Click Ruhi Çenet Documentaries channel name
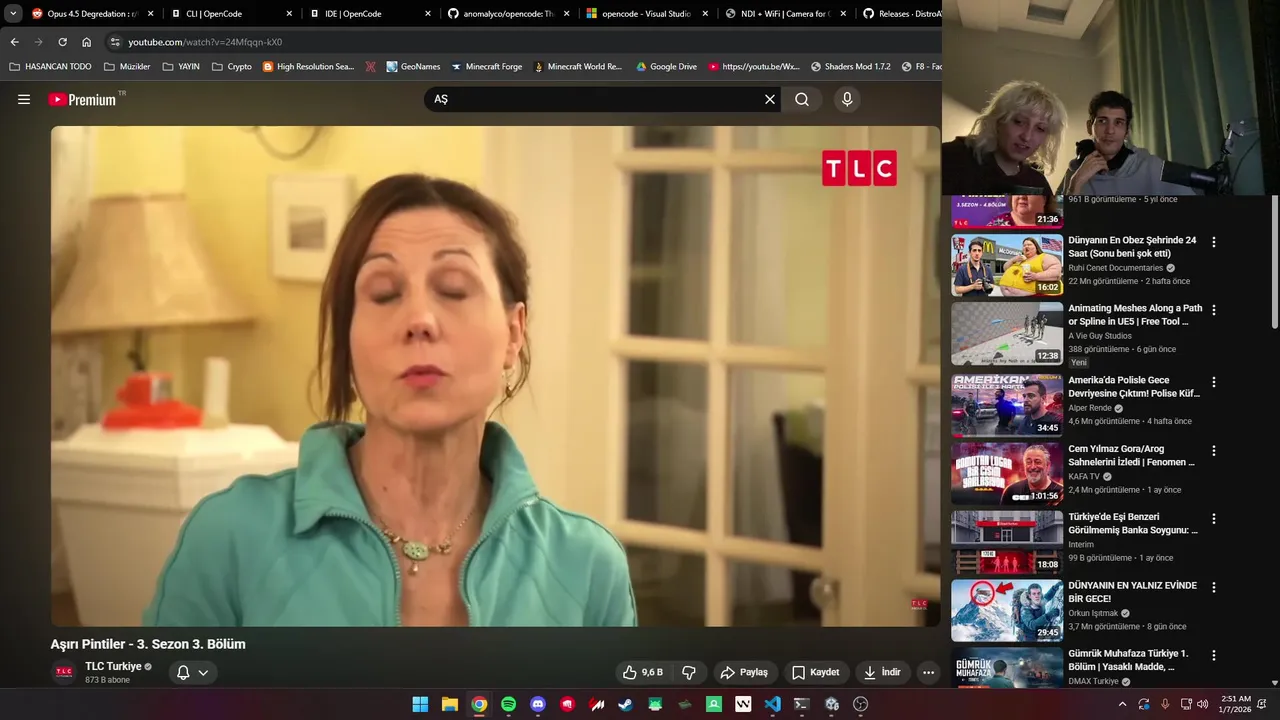The height and width of the screenshot is (720, 1280). coord(1115,268)
